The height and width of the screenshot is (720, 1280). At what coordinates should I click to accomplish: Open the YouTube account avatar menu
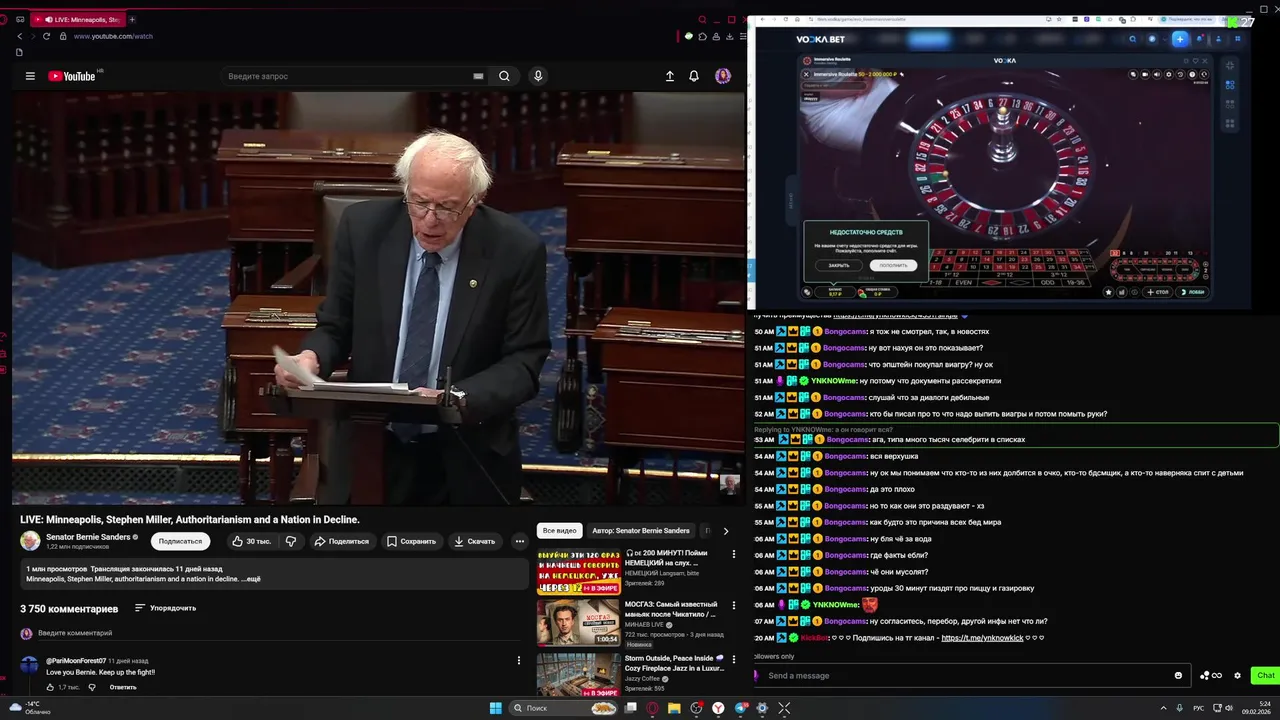[723, 76]
